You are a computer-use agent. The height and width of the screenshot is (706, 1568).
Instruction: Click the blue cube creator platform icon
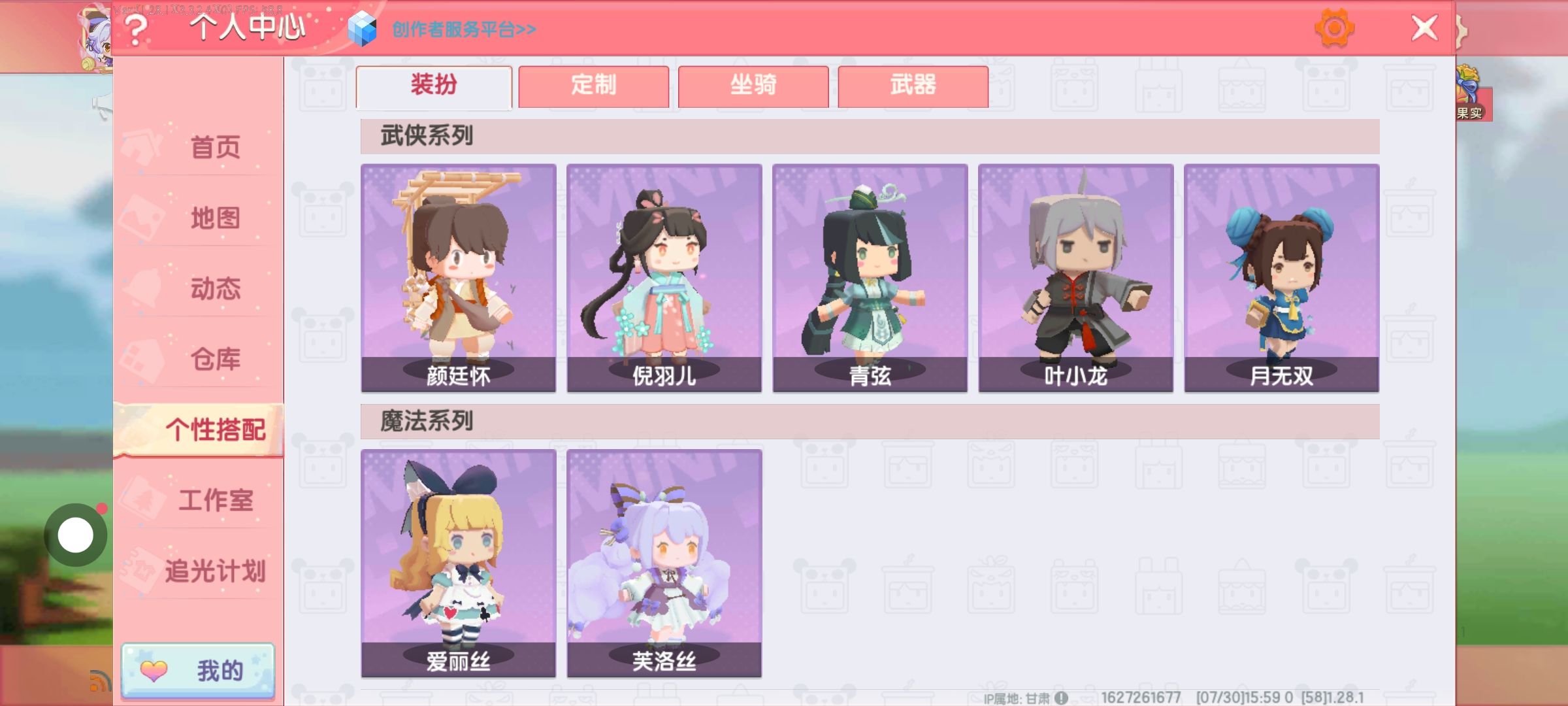(x=362, y=29)
